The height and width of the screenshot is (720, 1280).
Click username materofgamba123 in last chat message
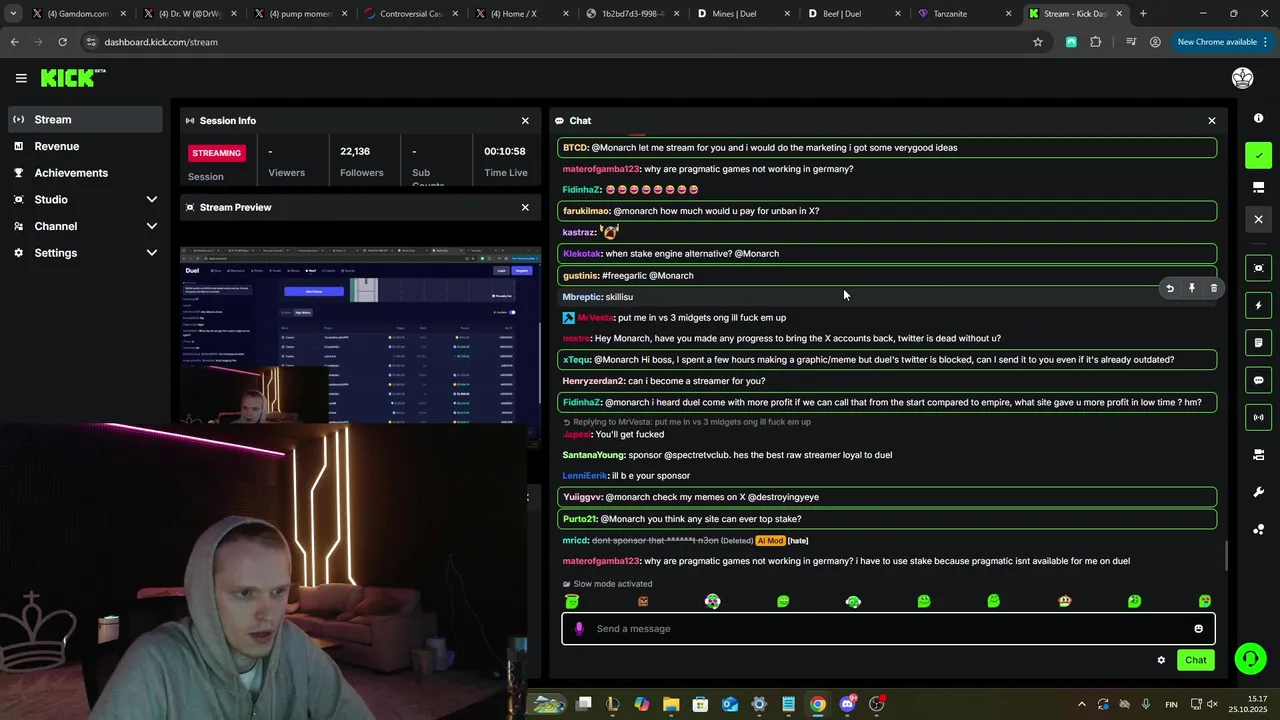tap(601, 561)
